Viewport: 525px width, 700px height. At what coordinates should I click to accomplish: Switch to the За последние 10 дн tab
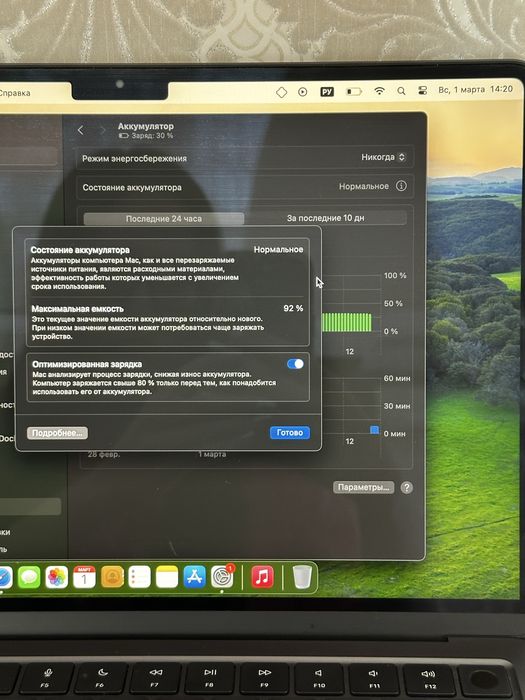[325, 218]
